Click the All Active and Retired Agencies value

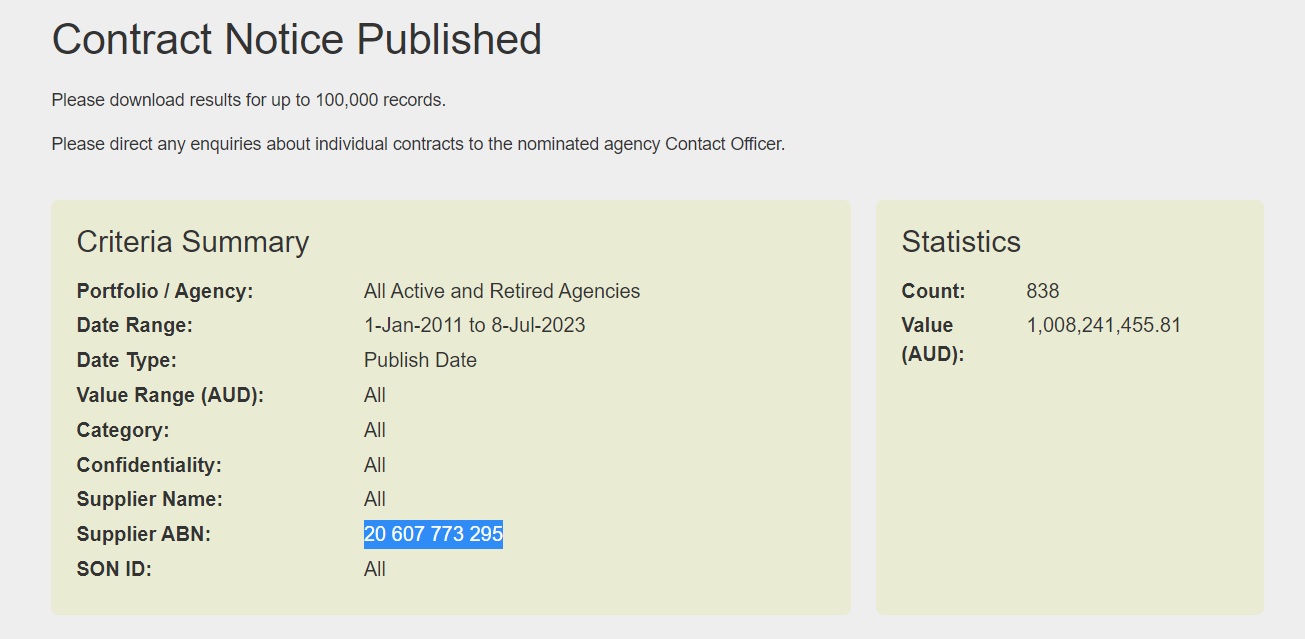(502, 291)
